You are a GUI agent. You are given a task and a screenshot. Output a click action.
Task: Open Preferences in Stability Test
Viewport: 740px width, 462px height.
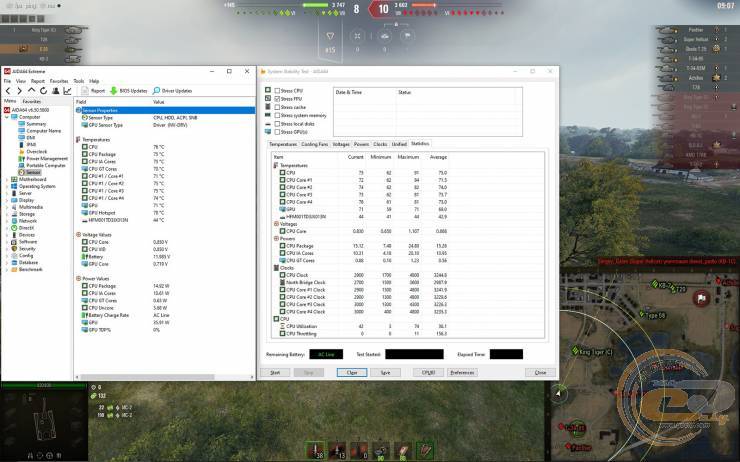click(x=462, y=372)
